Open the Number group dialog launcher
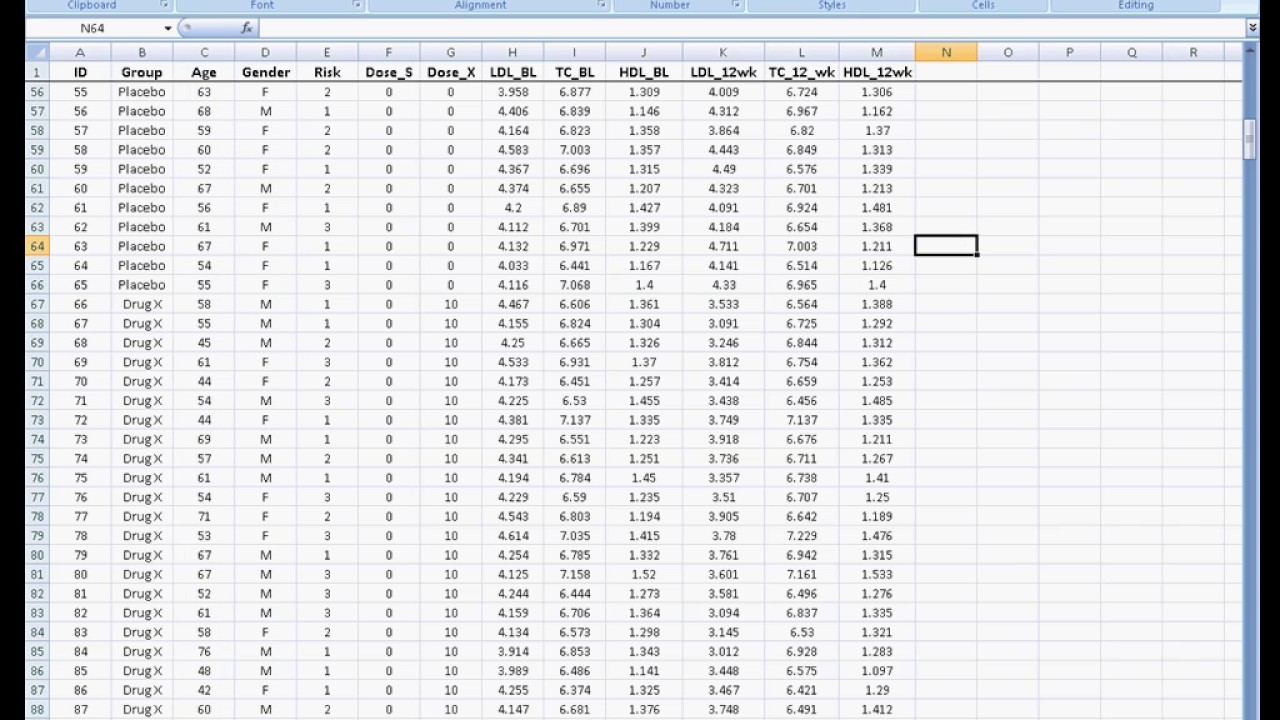Image resolution: width=1280 pixels, height=720 pixels. click(x=736, y=5)
